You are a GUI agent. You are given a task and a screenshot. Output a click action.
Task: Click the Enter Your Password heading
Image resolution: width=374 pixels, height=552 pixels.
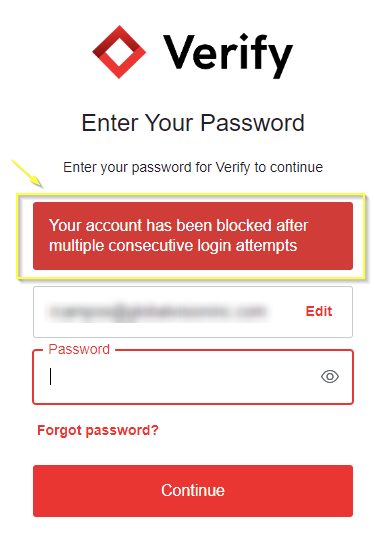tap(193, 123)
